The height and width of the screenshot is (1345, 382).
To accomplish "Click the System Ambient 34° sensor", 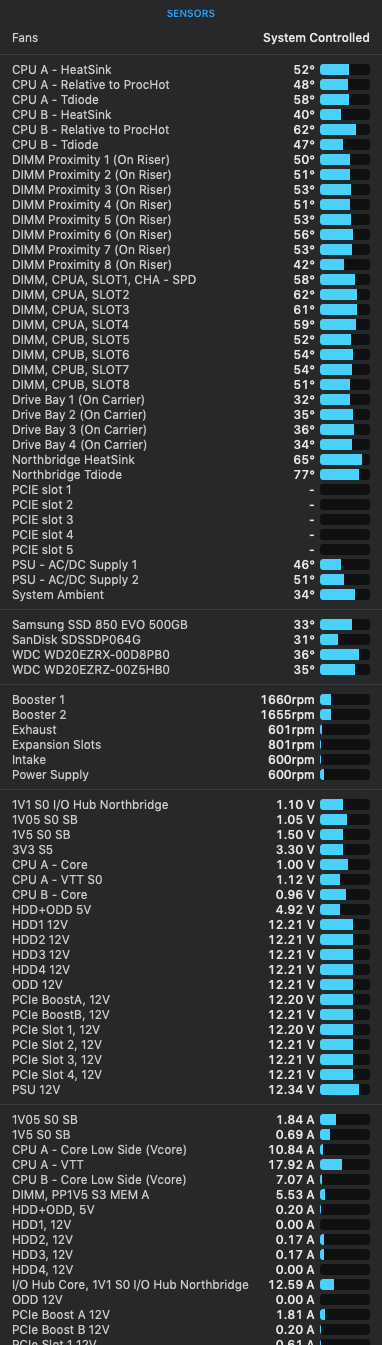I will [x=191, y=595].
